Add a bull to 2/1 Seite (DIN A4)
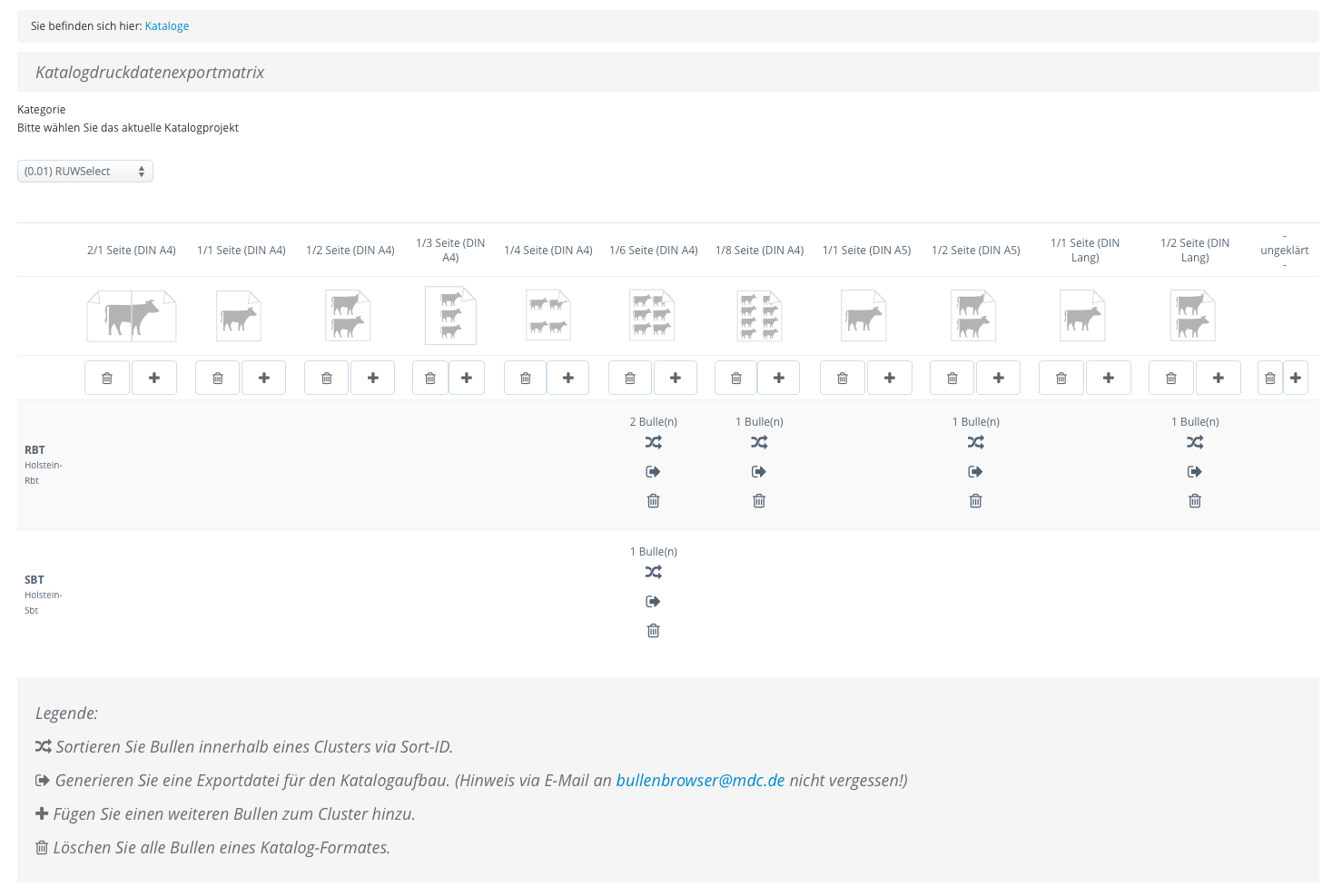This screenshot has height=896, width=1332. click(154, 378)
